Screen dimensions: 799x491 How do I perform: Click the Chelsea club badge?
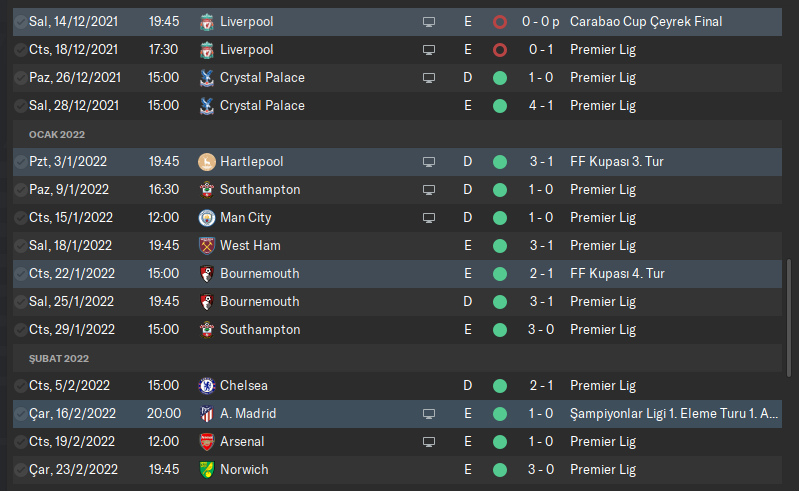[x=207, y=385]
